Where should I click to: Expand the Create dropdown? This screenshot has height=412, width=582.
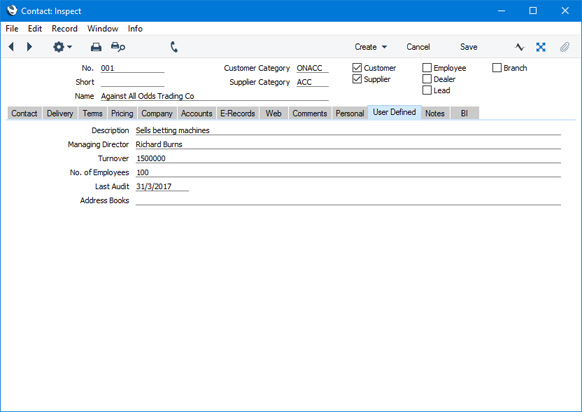point(370,47)
